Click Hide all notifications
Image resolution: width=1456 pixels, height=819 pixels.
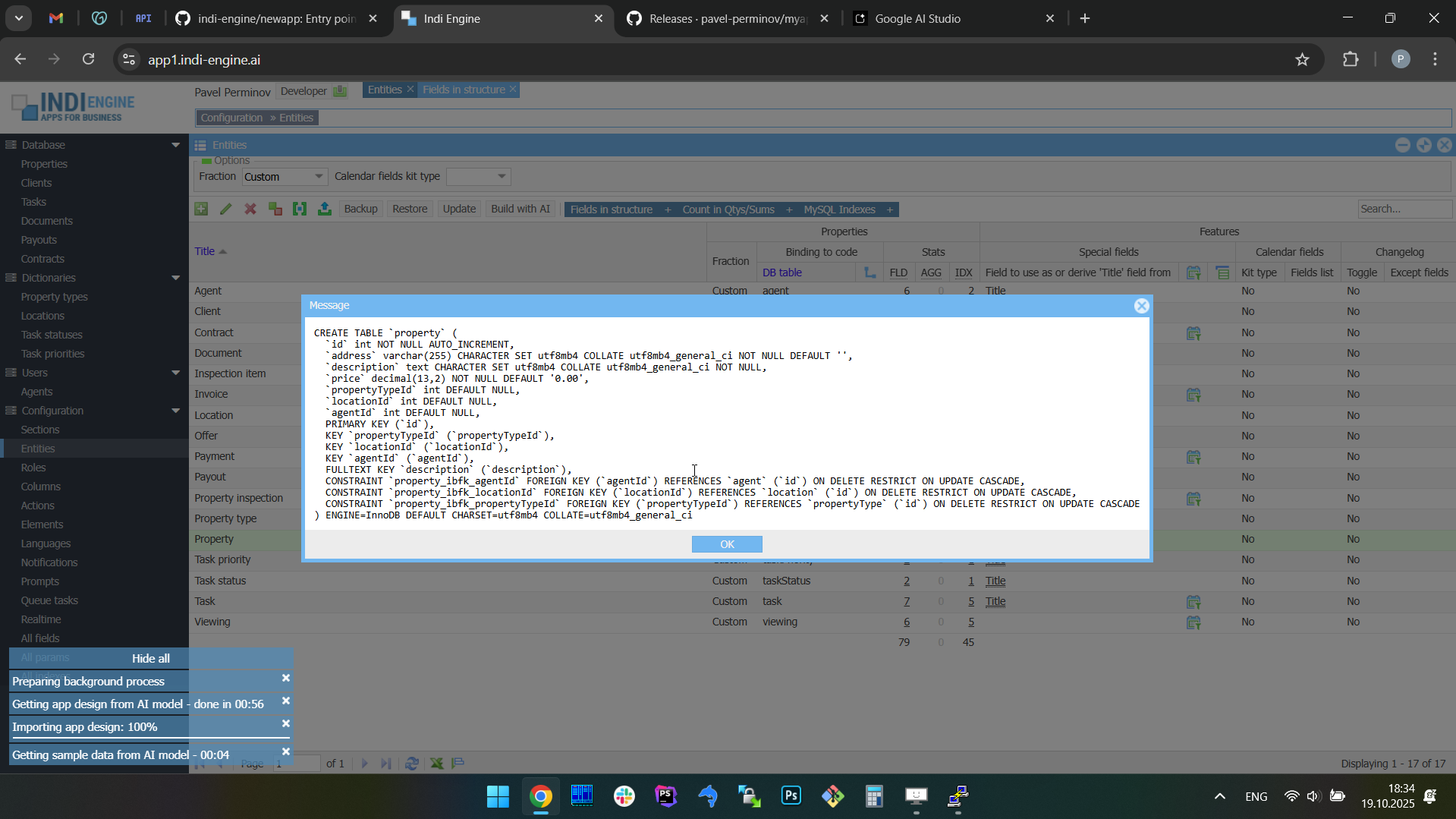click(x=151, y=658)
